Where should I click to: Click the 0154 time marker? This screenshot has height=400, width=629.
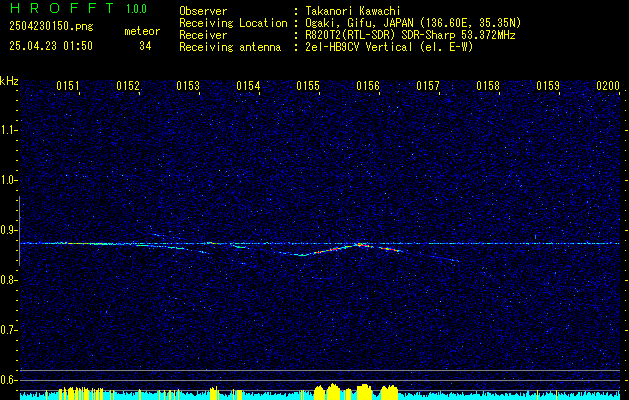coord(248,86)
